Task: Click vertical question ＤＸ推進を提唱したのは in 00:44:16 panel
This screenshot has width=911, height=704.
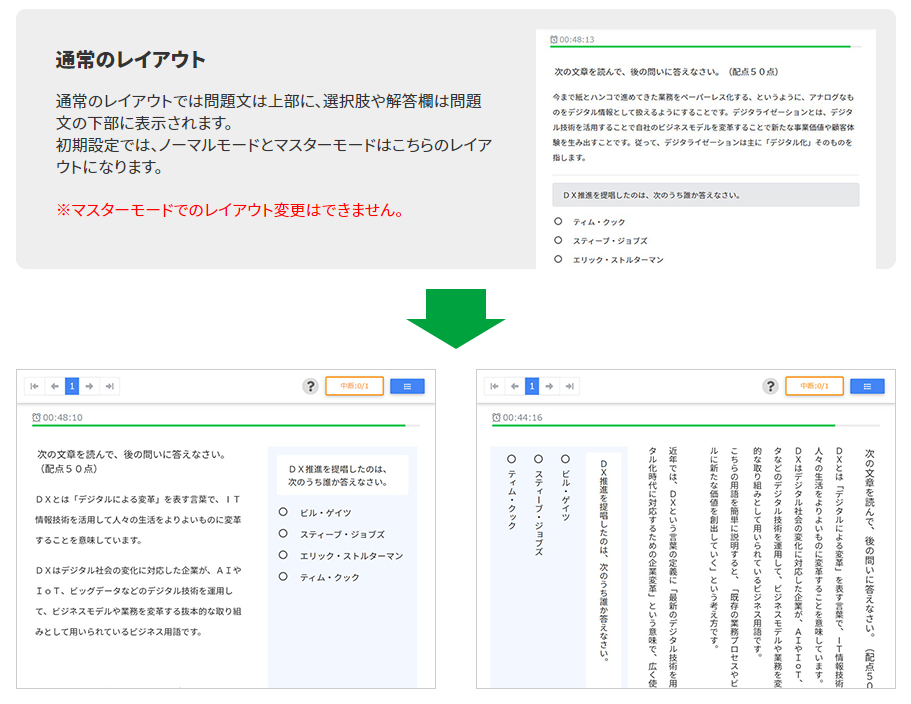Action: tap(604, 561)
